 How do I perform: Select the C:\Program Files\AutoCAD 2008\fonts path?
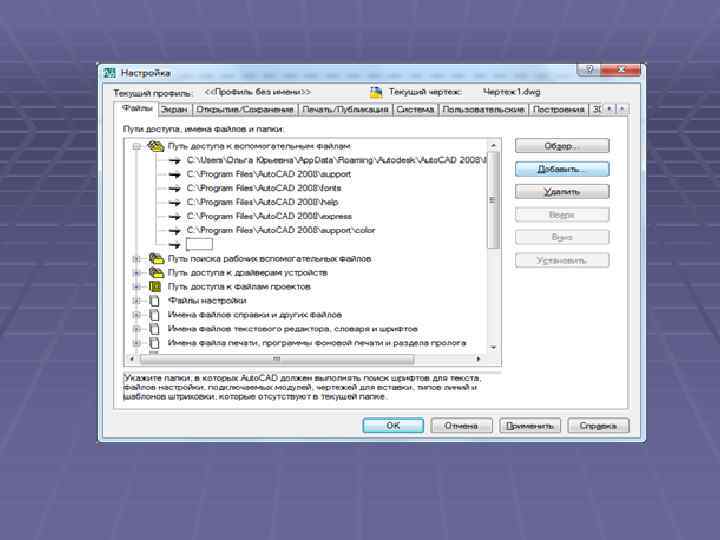click(x=264, y=188)
